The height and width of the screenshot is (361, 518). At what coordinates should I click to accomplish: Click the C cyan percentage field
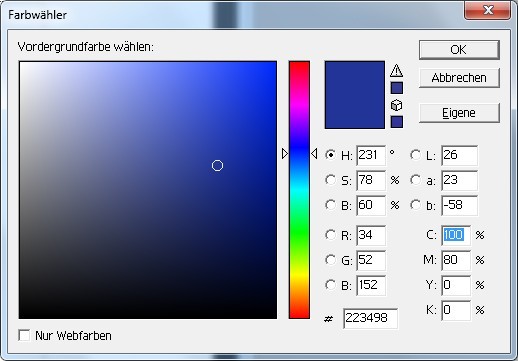pyautogui.click(x=456, y=235)
